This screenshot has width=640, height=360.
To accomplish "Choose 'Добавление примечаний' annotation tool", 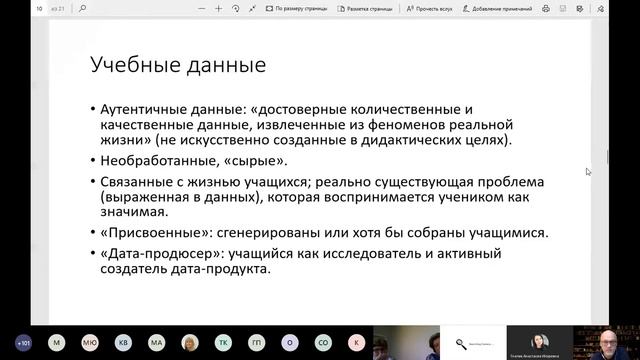I will tap(497, 9).
